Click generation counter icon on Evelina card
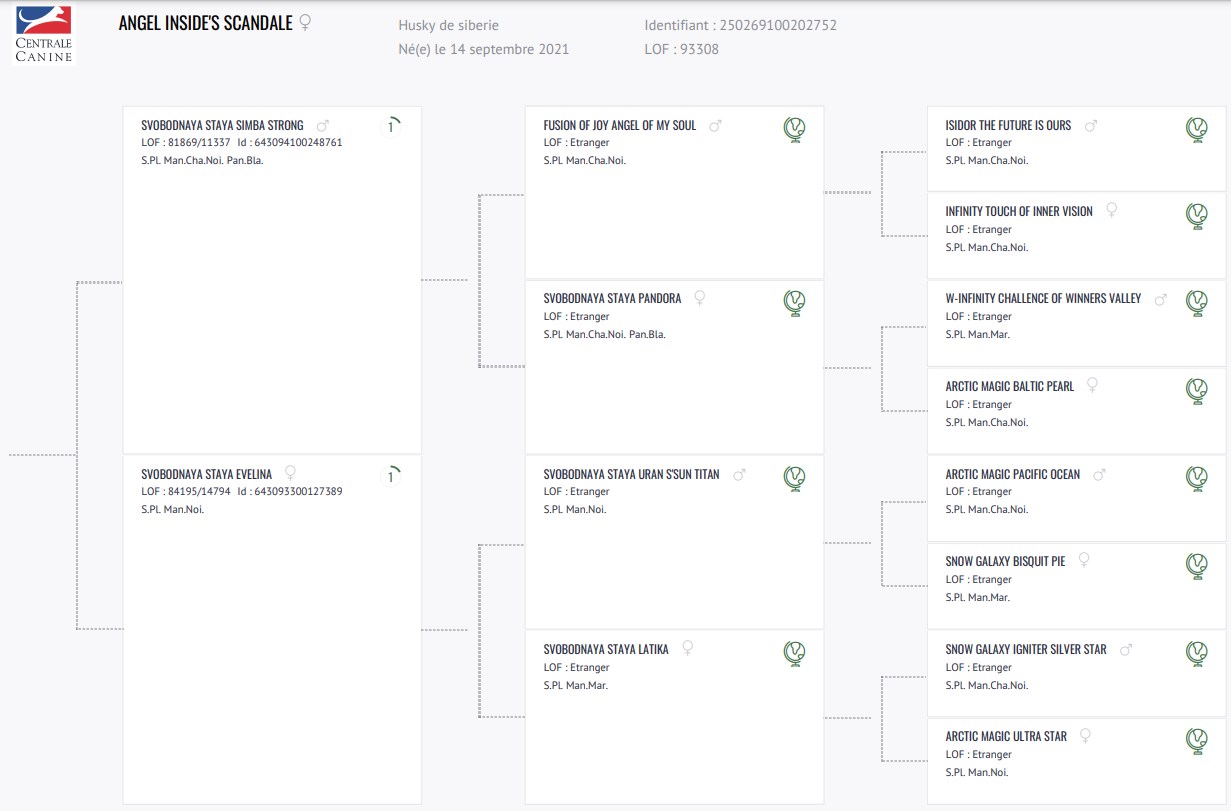The height and width of the screenshot is (811, 1231). 392,476
